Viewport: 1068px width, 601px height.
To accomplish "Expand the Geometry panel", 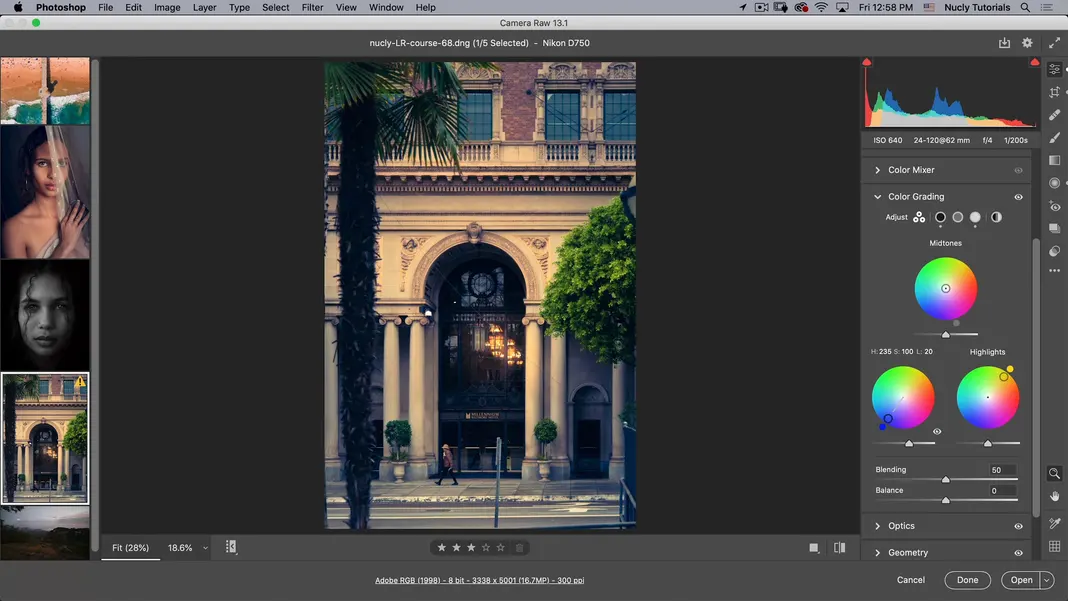I will pyautogui.click(x=877, y=553).
